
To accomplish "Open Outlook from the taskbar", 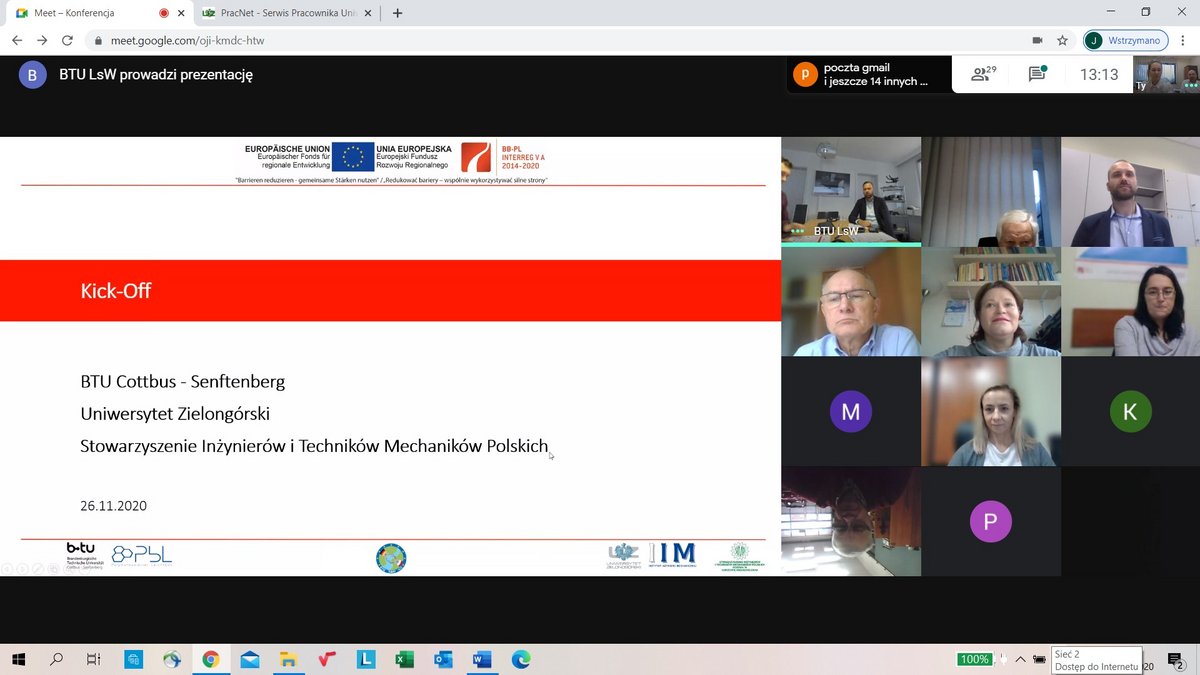I will [443, 659].
